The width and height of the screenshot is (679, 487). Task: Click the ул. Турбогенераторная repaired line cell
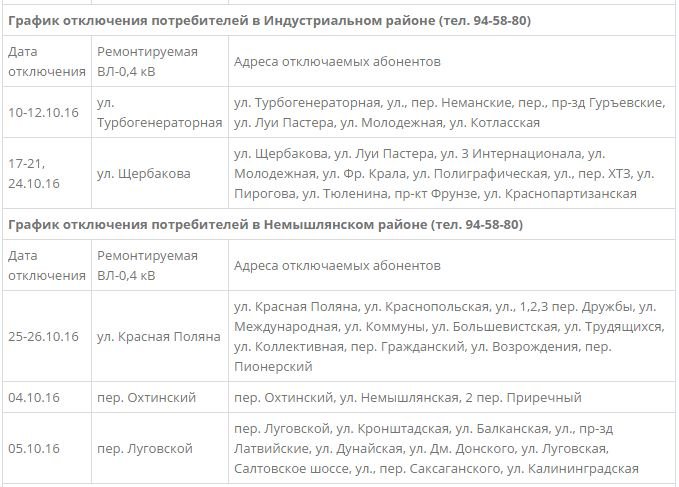(159, 113)
